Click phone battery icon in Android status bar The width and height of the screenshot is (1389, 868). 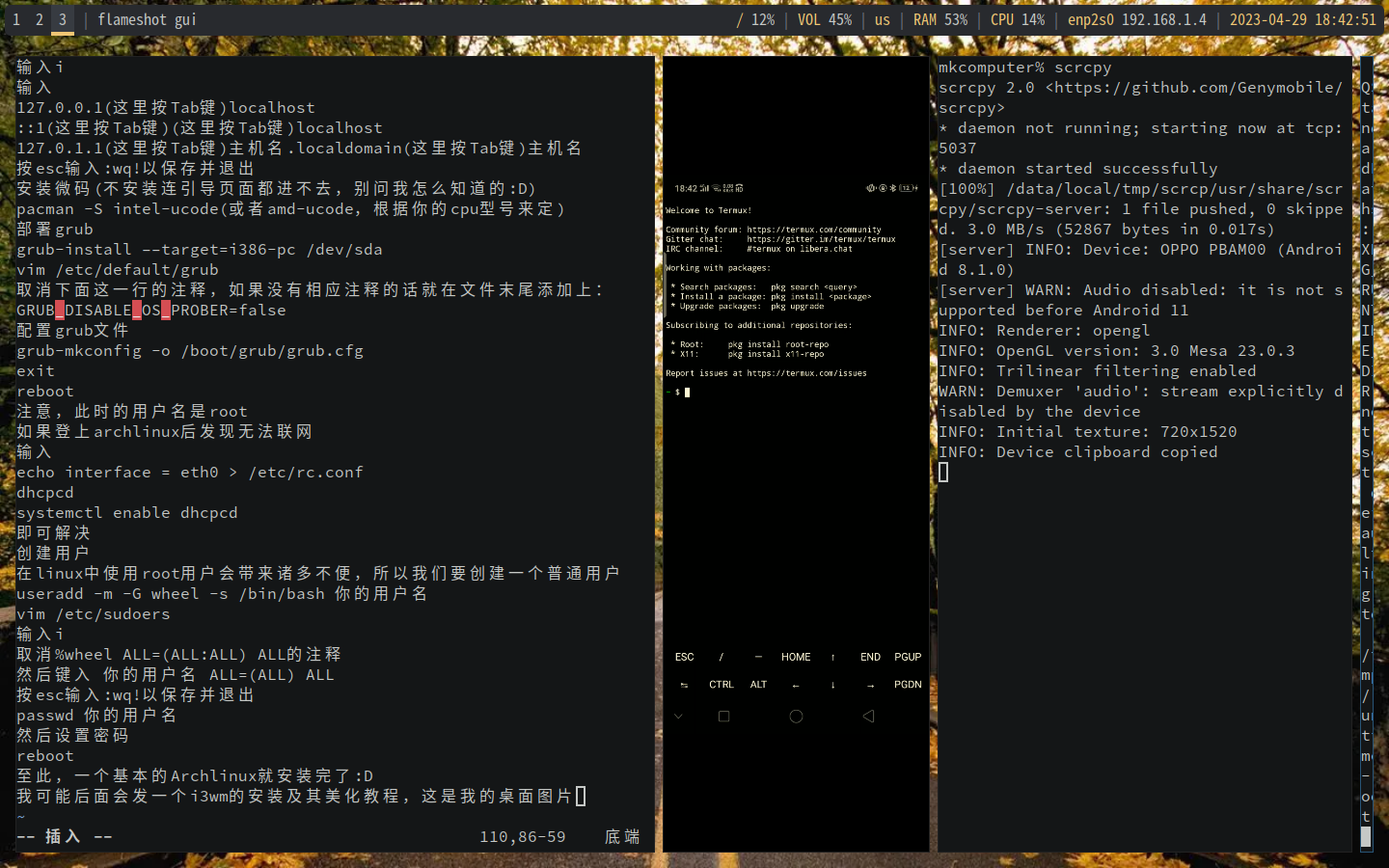[x=908, y=188]
